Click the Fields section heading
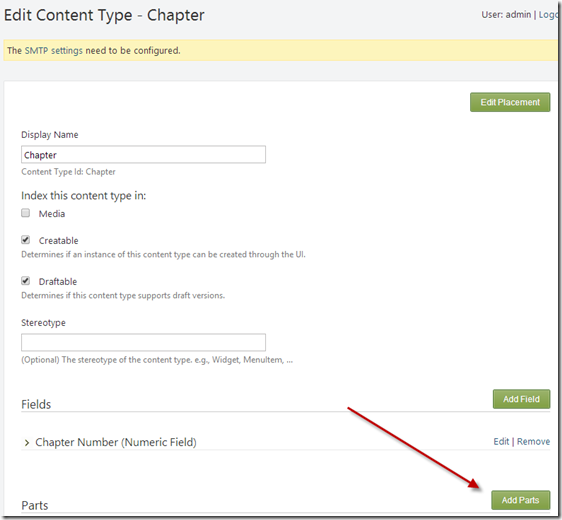The height and width of the screenshot is (520, 562). tap(36, 404)
